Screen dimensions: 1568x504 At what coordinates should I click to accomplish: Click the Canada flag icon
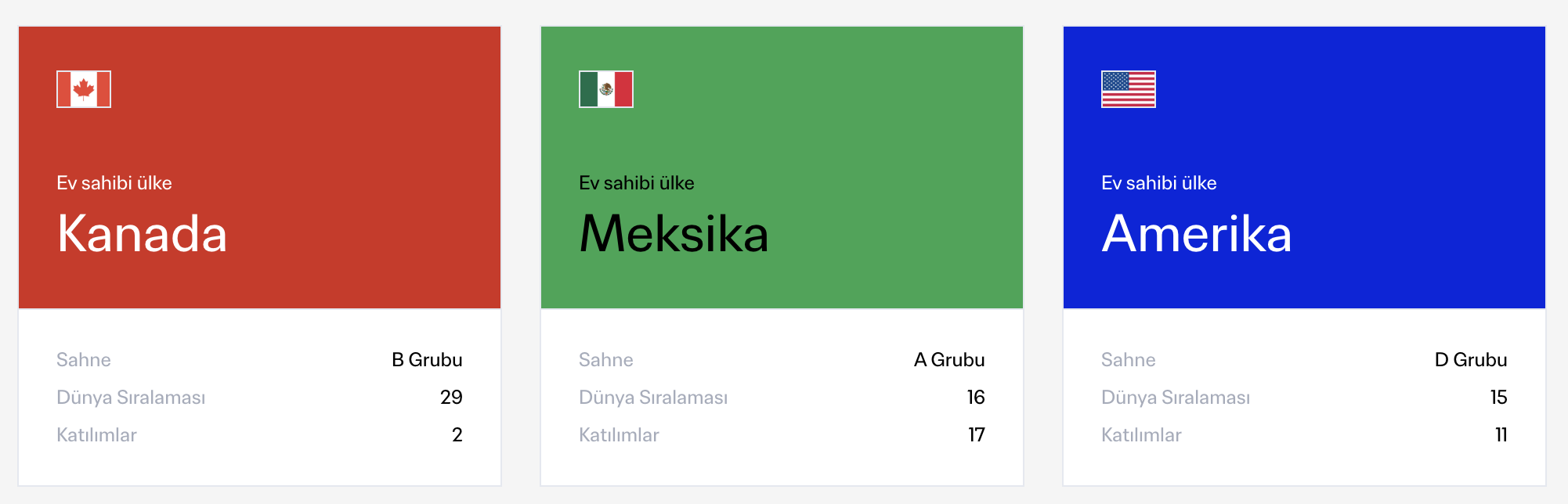[83, 89]
